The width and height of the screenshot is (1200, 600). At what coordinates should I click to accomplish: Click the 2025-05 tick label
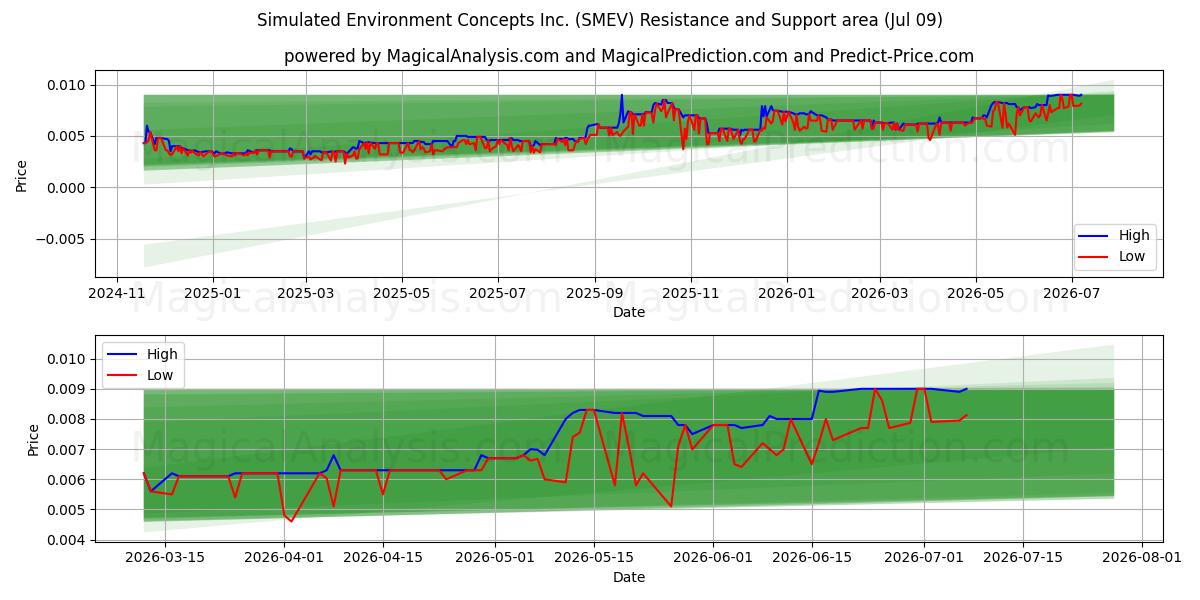click(x=401, y=292)
